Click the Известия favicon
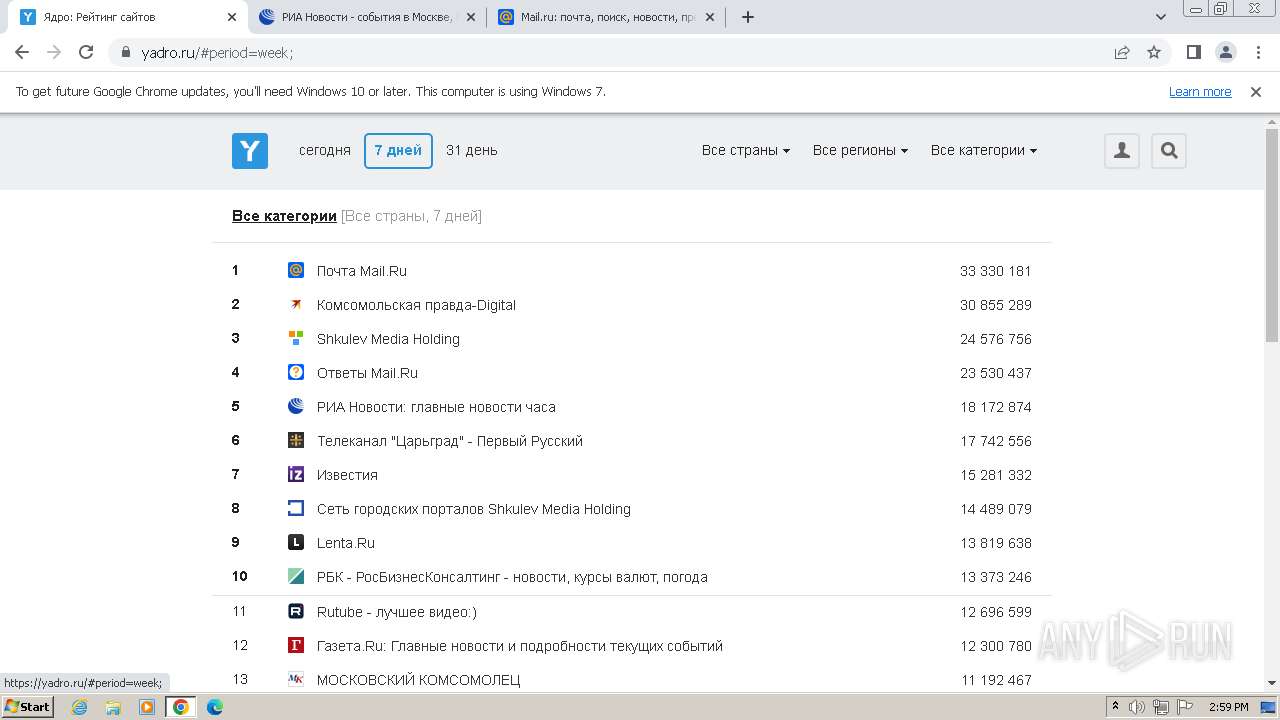1280x720 pixels. 296,474
